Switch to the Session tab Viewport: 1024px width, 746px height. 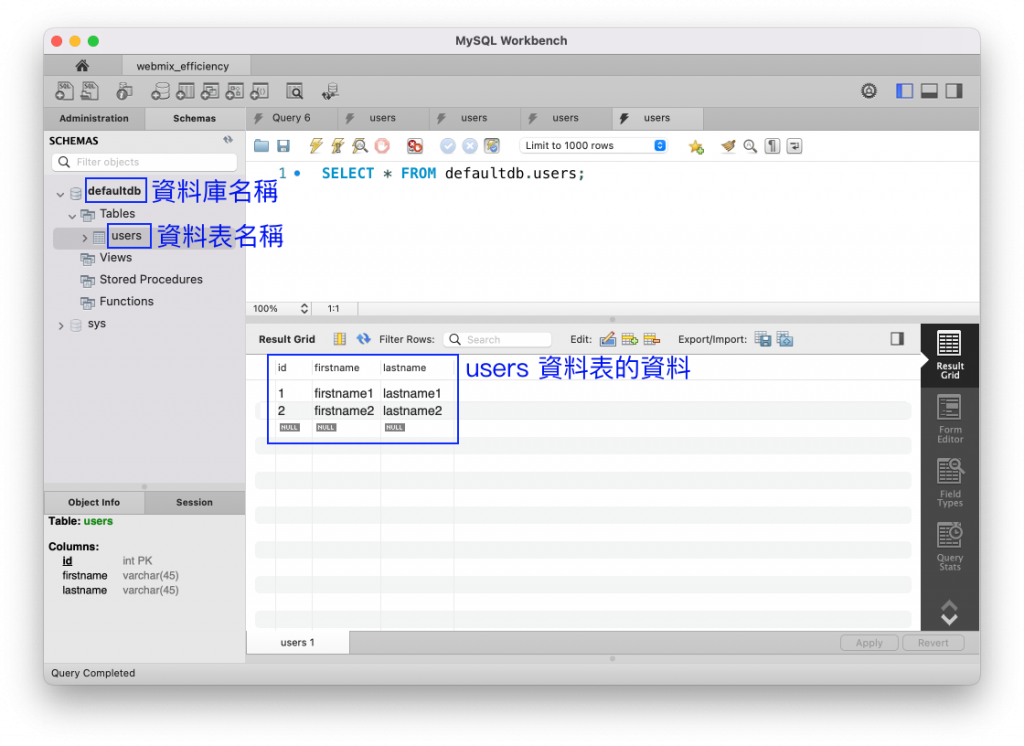[194, 502]
